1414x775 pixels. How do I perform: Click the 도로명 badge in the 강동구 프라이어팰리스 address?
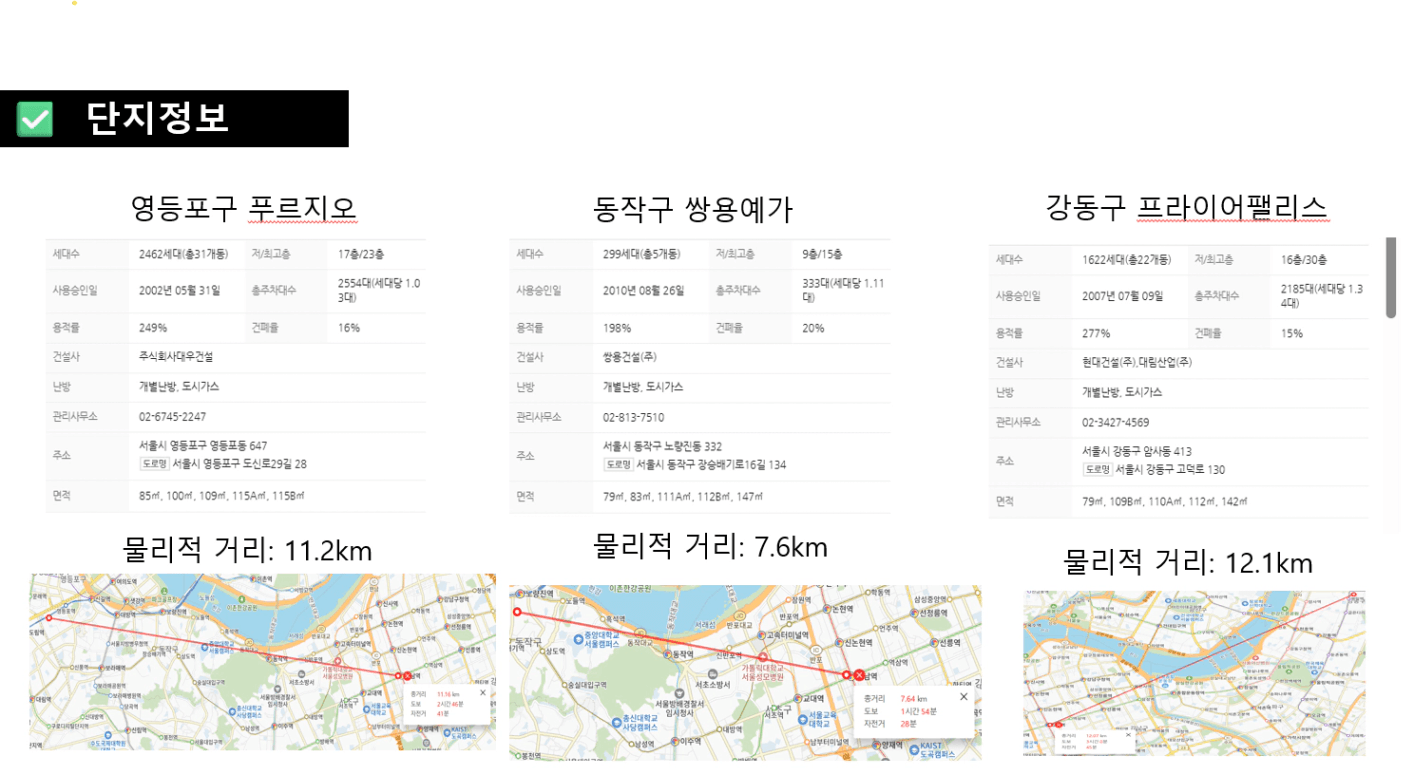point(1097,470)
